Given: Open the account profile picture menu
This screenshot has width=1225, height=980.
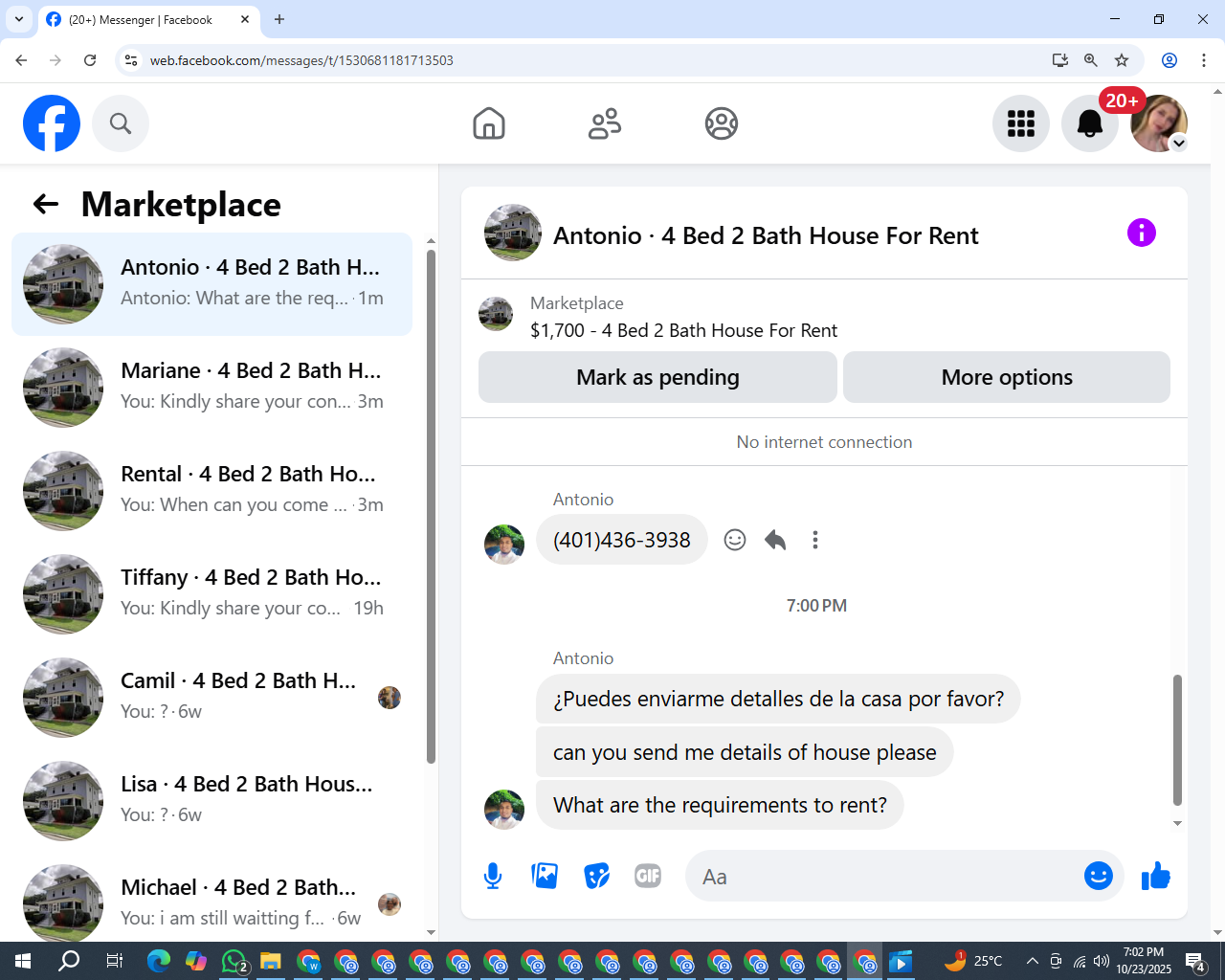Looking at the screenshot, I should click(x=1159, y=123).
